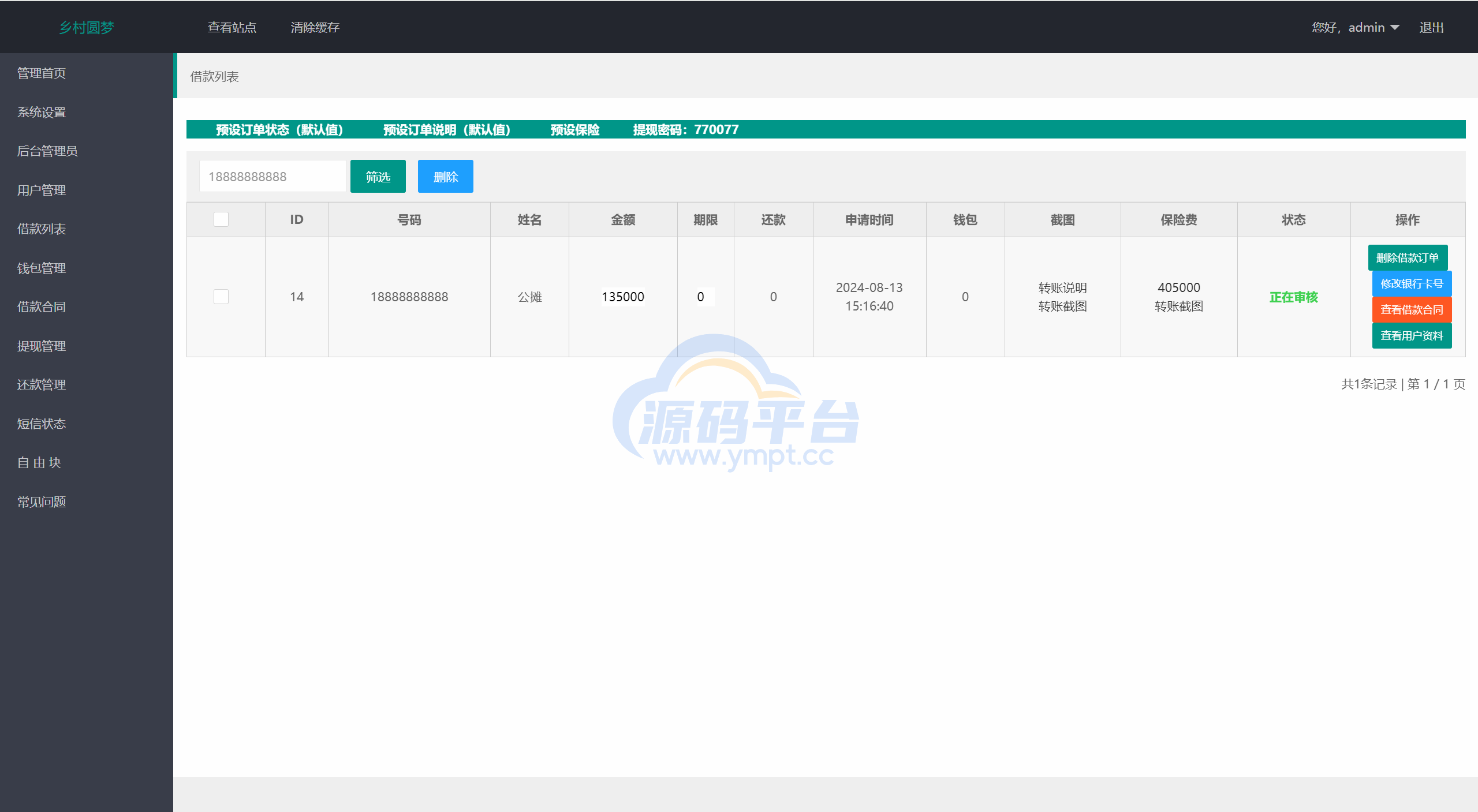Click the 操作 column header

1408,220
